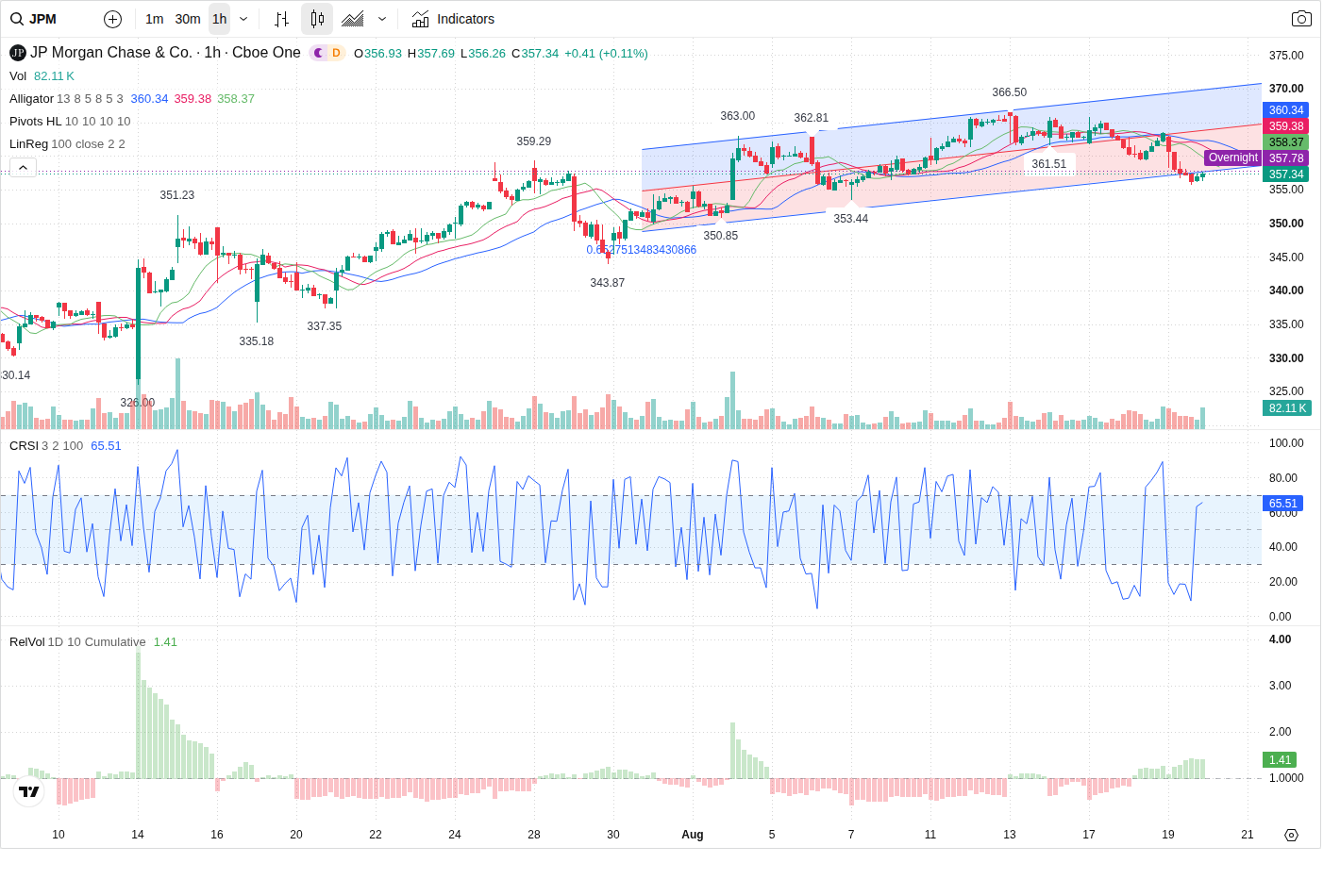1340x896 pixels.
Task: Click the 359.38 red price label
Action: (x=1285, y=126)
